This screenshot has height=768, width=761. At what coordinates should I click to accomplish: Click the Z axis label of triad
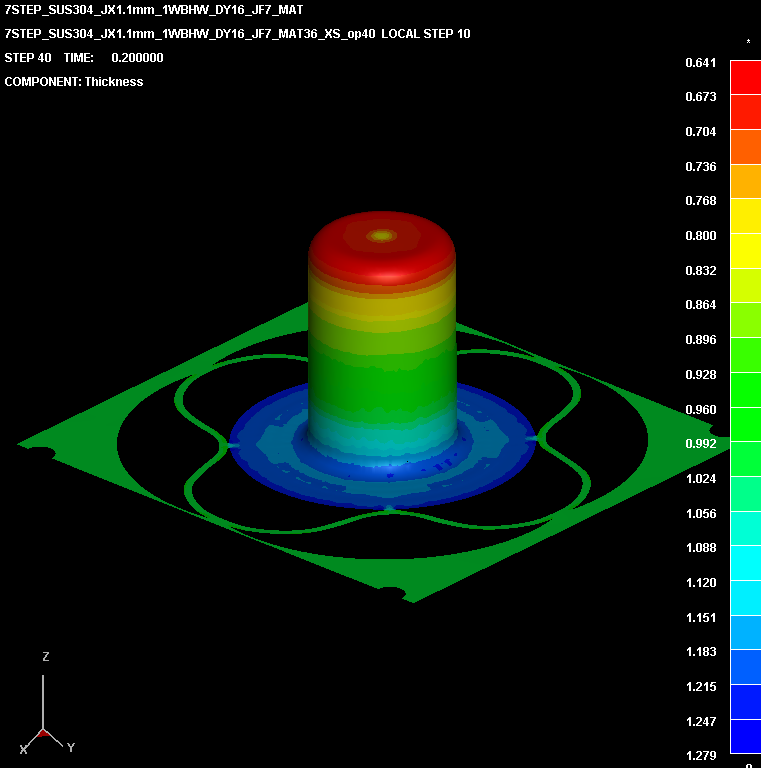(46, 657)
